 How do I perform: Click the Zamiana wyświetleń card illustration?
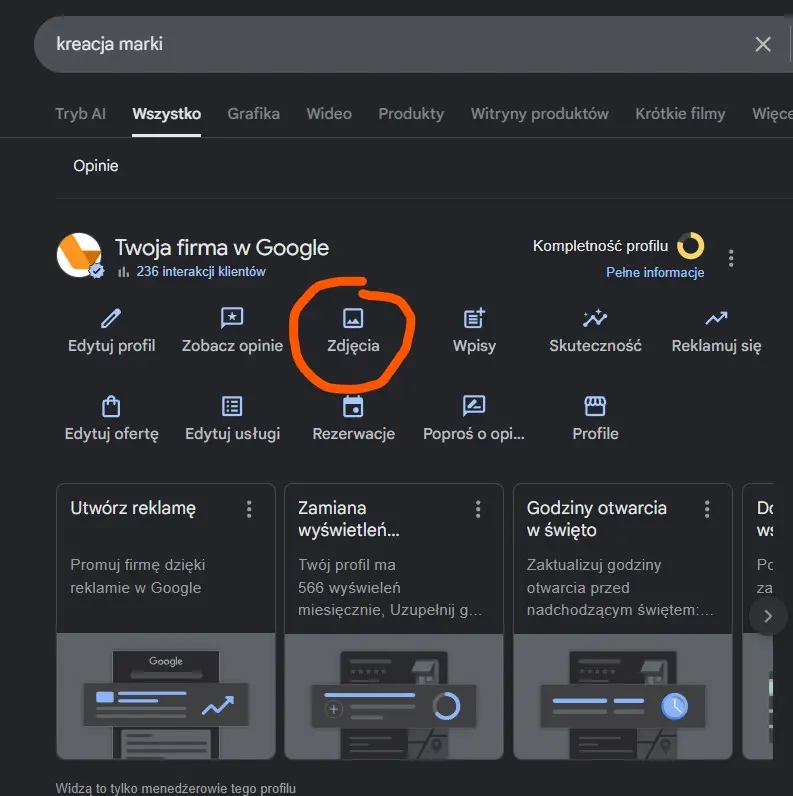coord(394,696)
